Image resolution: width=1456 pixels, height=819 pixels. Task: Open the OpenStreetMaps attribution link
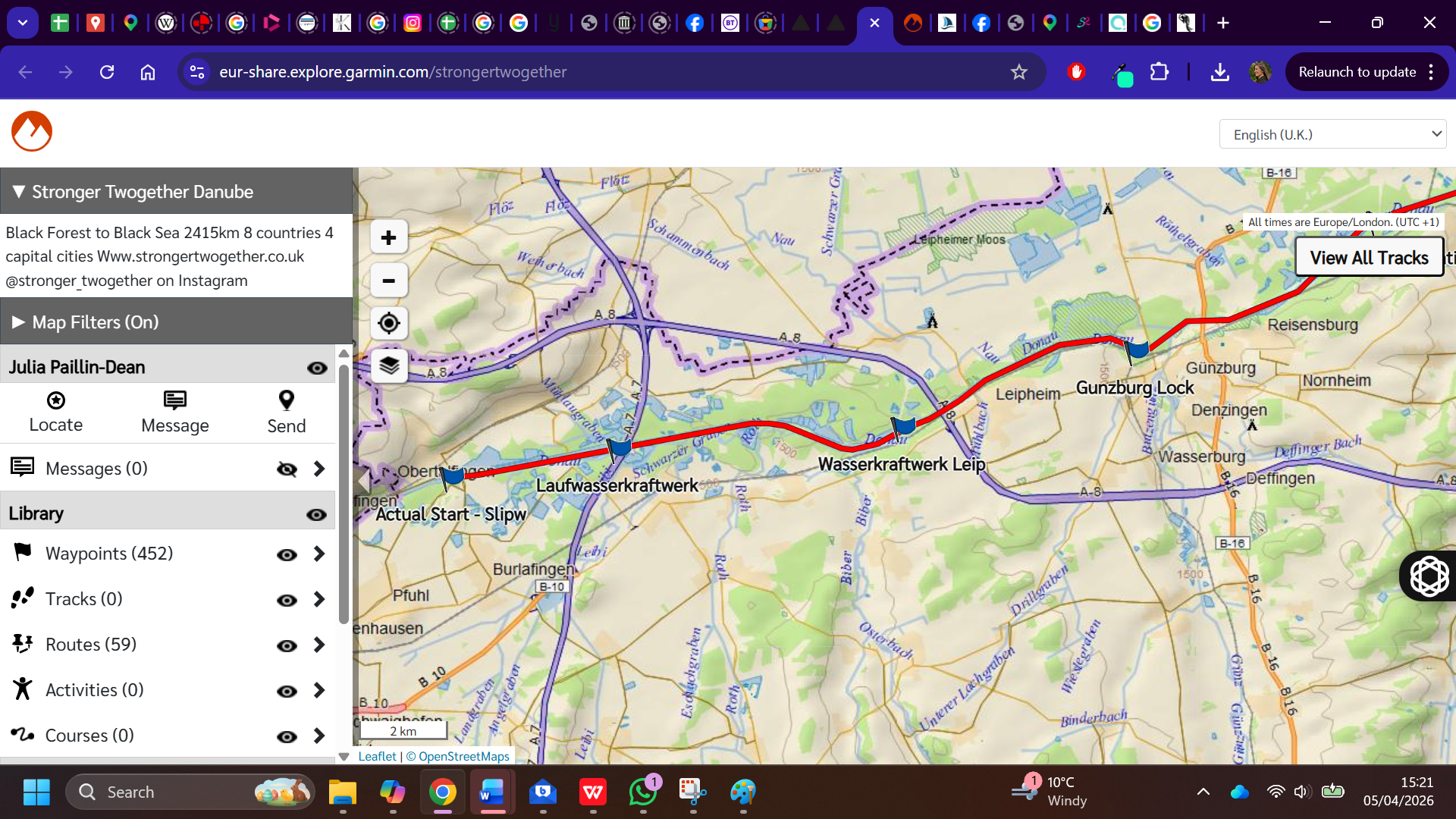tap(463, 756)
